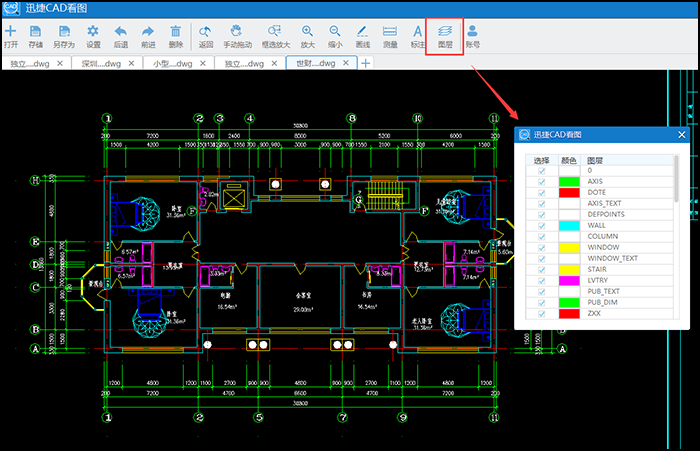700x451 pixels.
Task: Close the 世财....dwg tab
Action: [349, 63]
